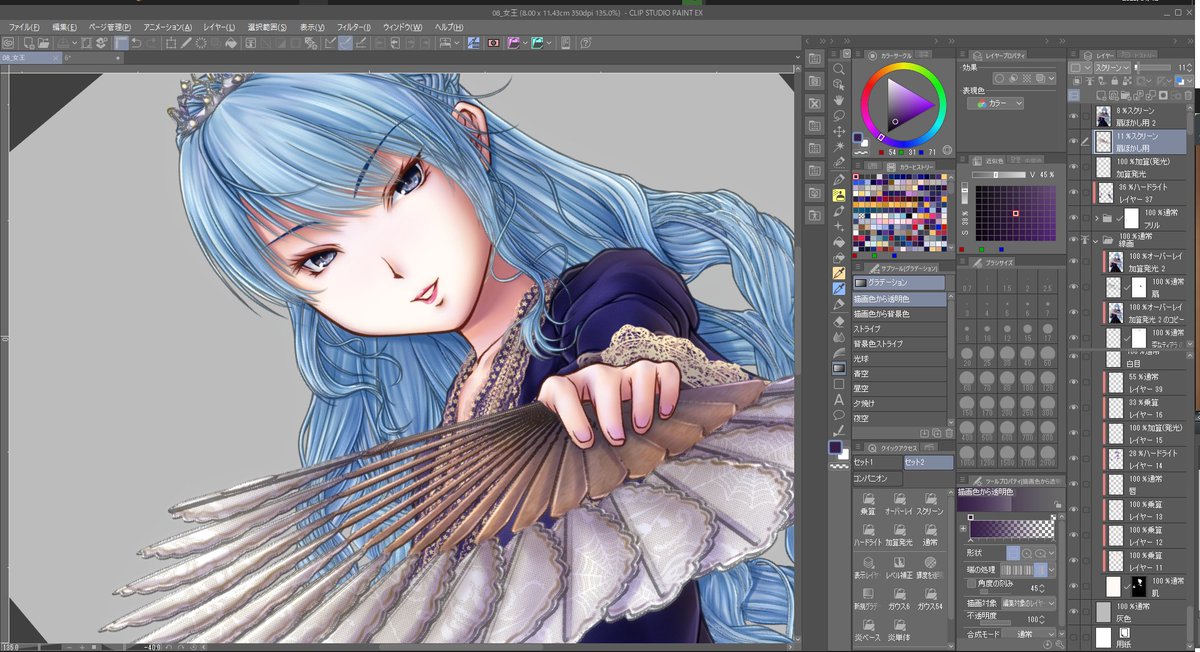Select the Figure rectangle tool
Viewport: 1200px width, 652px height.
point(839,384)
